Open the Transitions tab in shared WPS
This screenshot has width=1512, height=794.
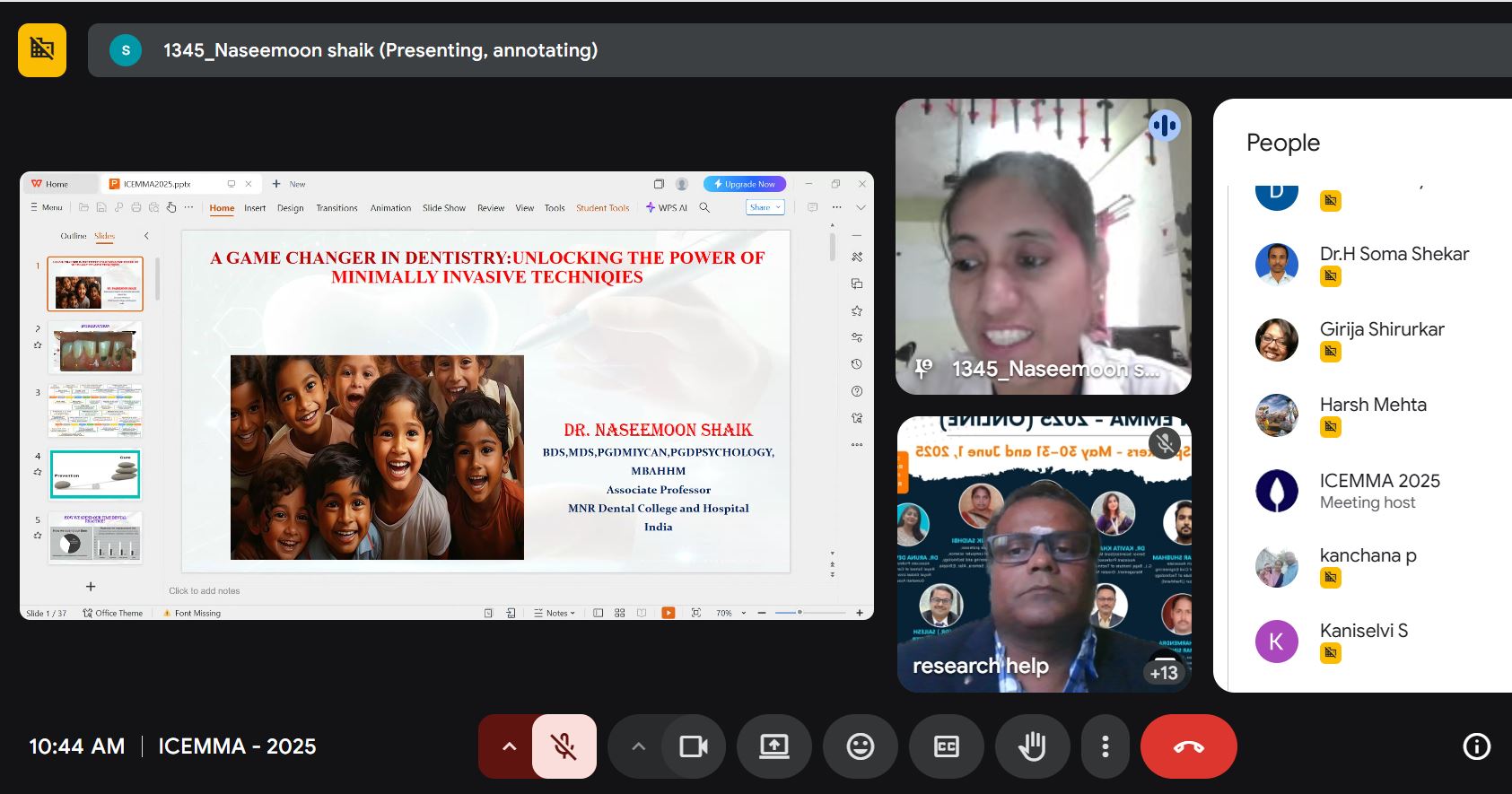(336, 207)
